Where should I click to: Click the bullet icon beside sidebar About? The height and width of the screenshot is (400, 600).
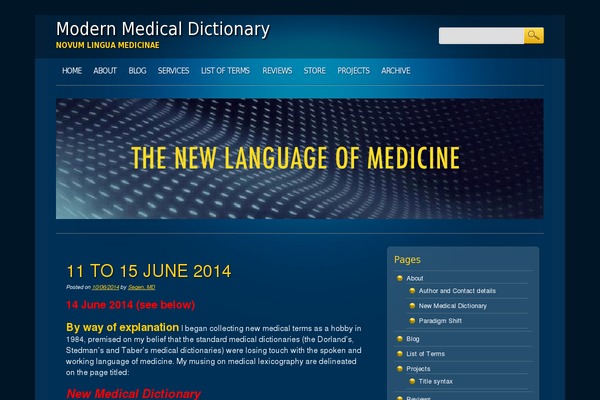point(399,278)
